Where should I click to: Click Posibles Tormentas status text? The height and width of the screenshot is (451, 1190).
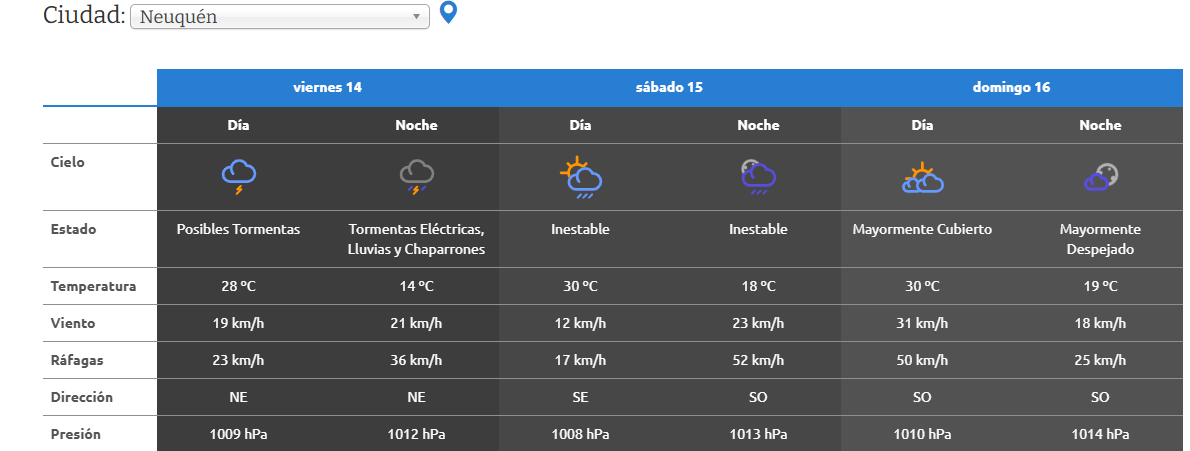238,229
